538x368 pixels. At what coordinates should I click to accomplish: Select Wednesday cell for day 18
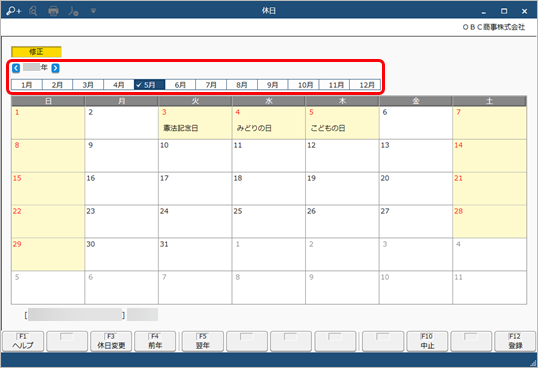pyautogui.click(x=269, y=189)
